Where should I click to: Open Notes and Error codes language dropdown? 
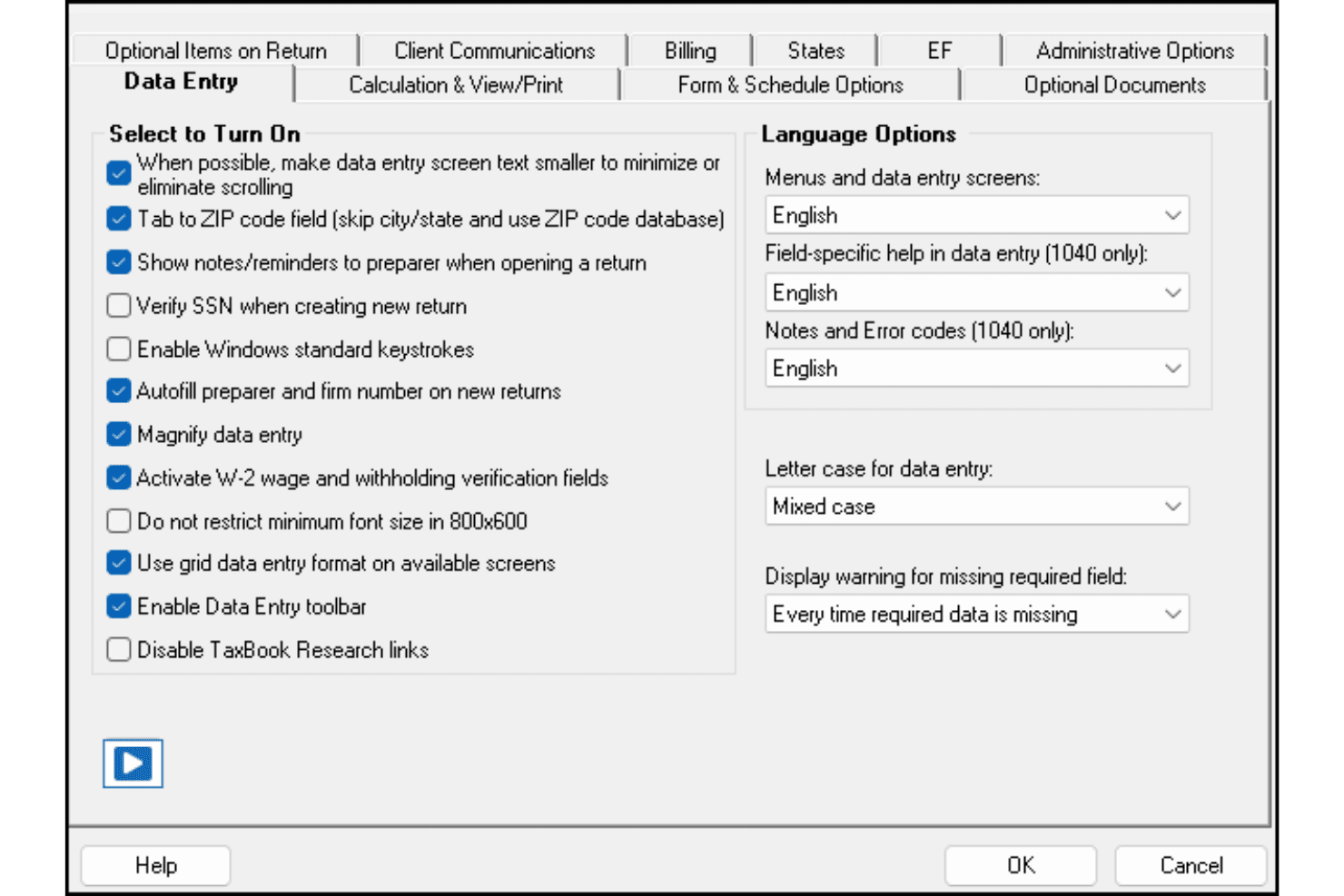[x=977, y=369]
